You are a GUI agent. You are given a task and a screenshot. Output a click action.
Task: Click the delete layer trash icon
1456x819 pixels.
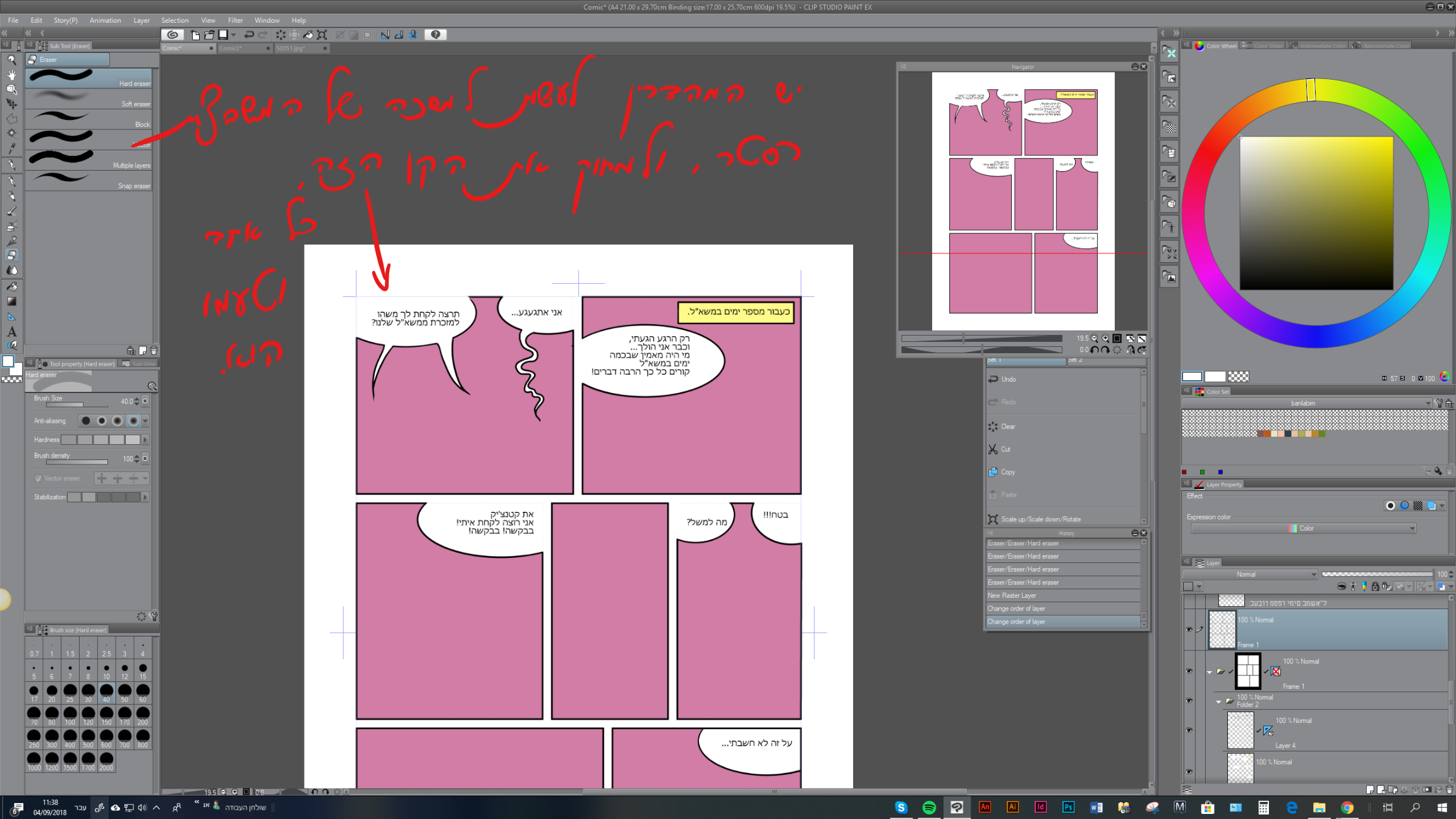(1450, 789)
